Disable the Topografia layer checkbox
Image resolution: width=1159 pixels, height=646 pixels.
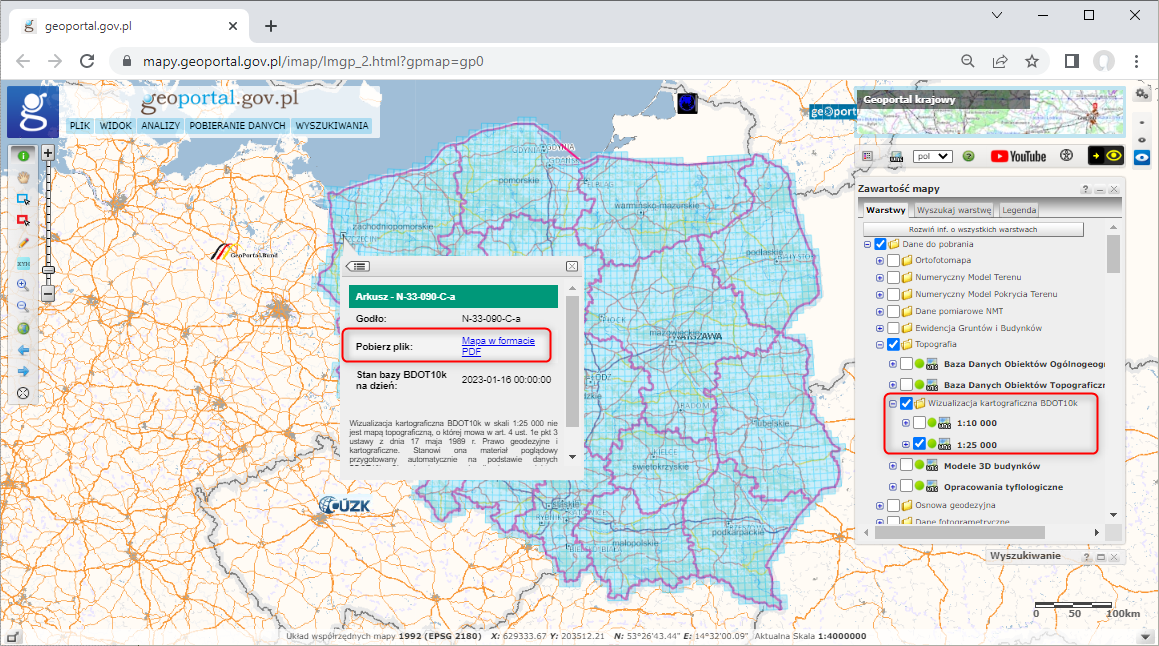894,345
